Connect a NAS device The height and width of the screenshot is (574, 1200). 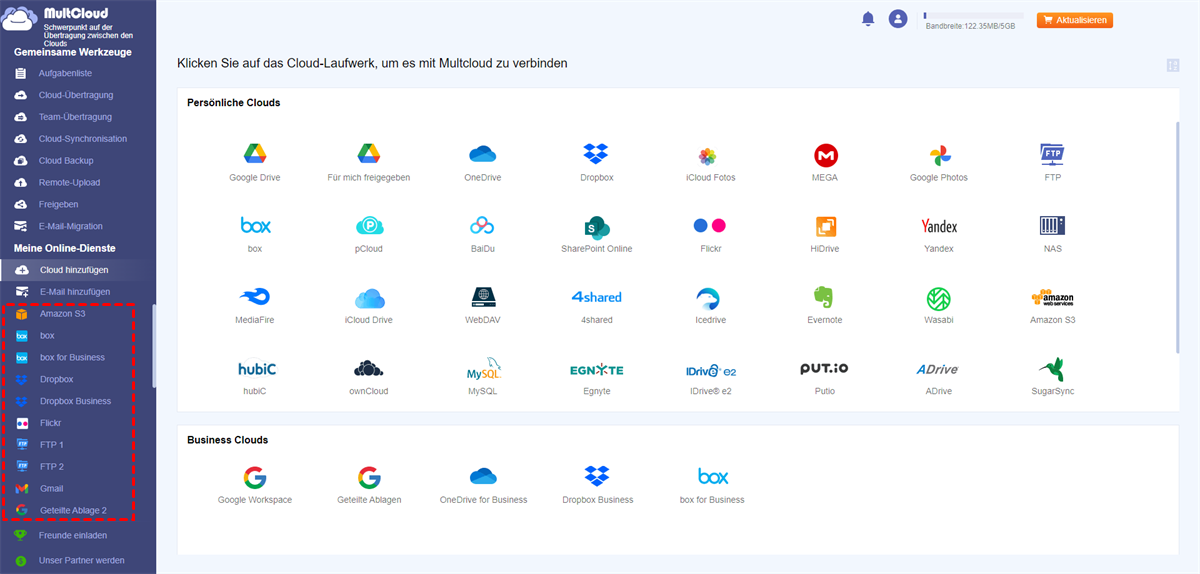1052,234
